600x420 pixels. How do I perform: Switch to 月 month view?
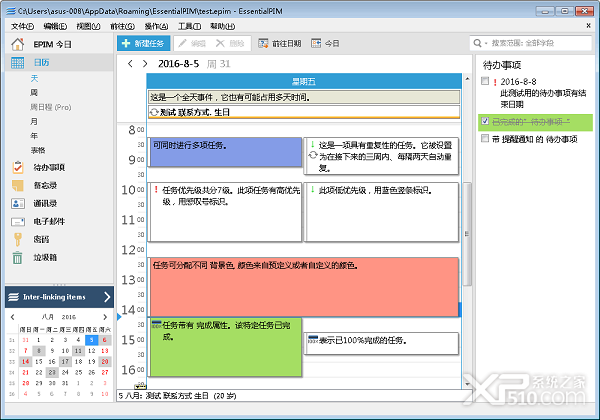click(x=34, y=121)
